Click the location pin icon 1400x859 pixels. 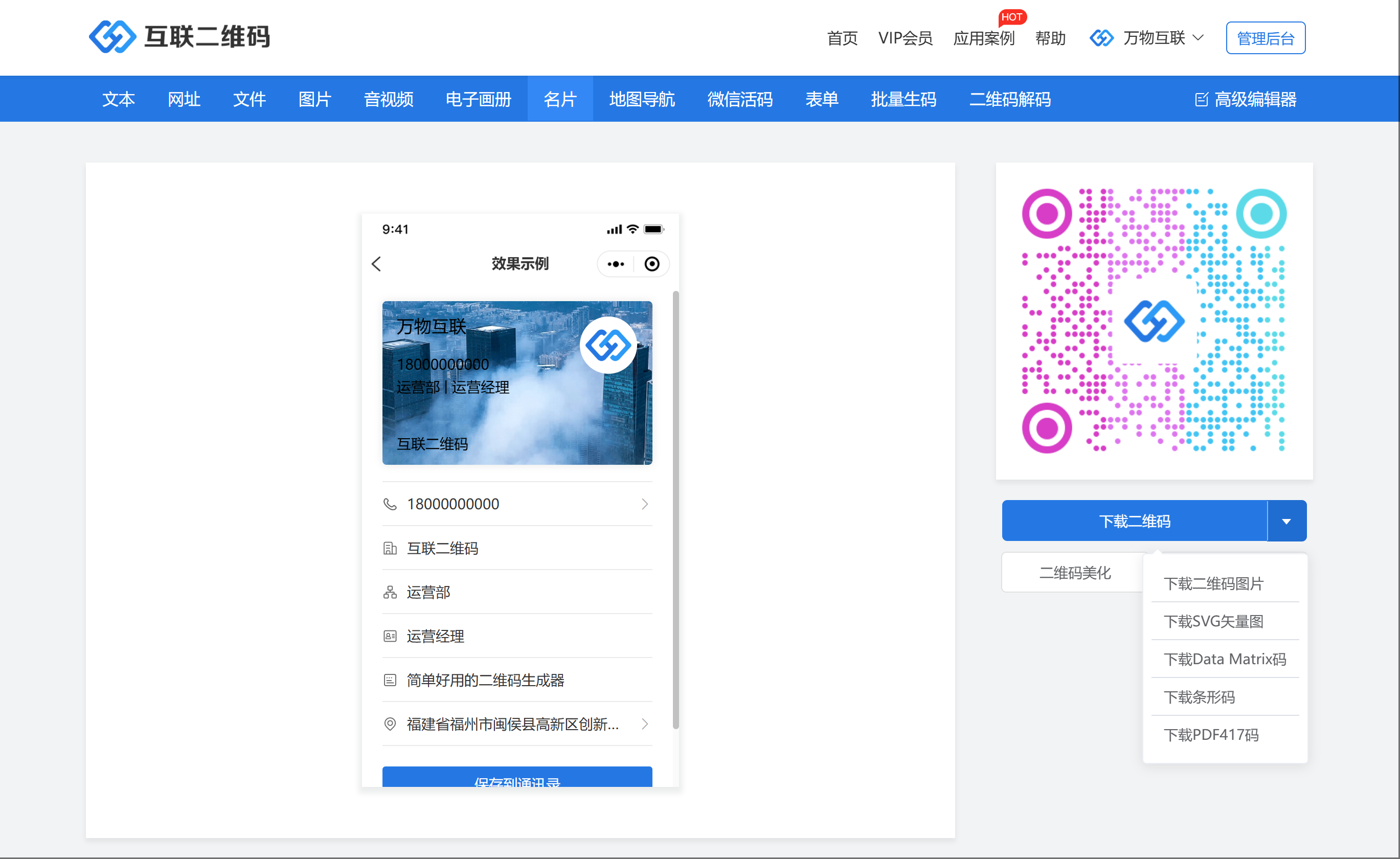pyautogui.click(x=390, y=724)
